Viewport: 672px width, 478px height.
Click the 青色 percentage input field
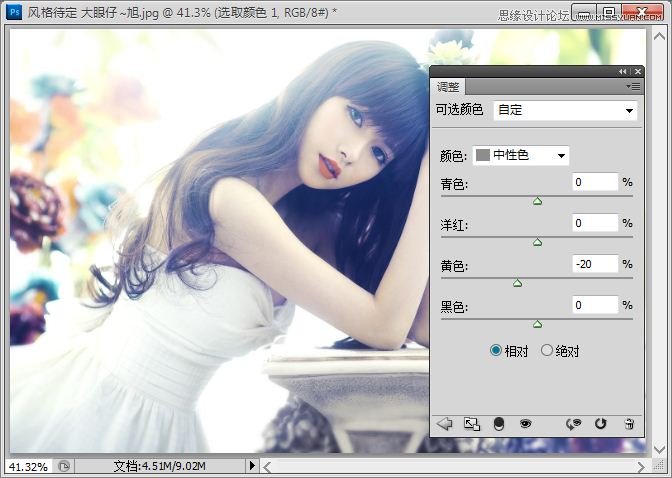[x=595, y=182]
